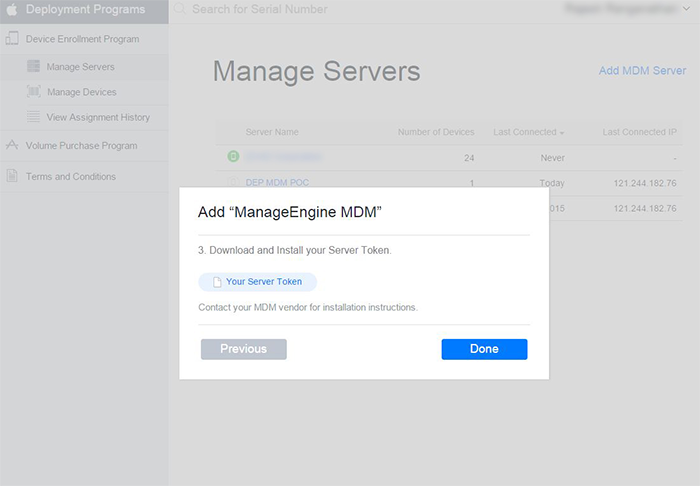Click the Today last connected cell
The height and width of the screenshot is (486, 700).
click(x=552, y=183)
